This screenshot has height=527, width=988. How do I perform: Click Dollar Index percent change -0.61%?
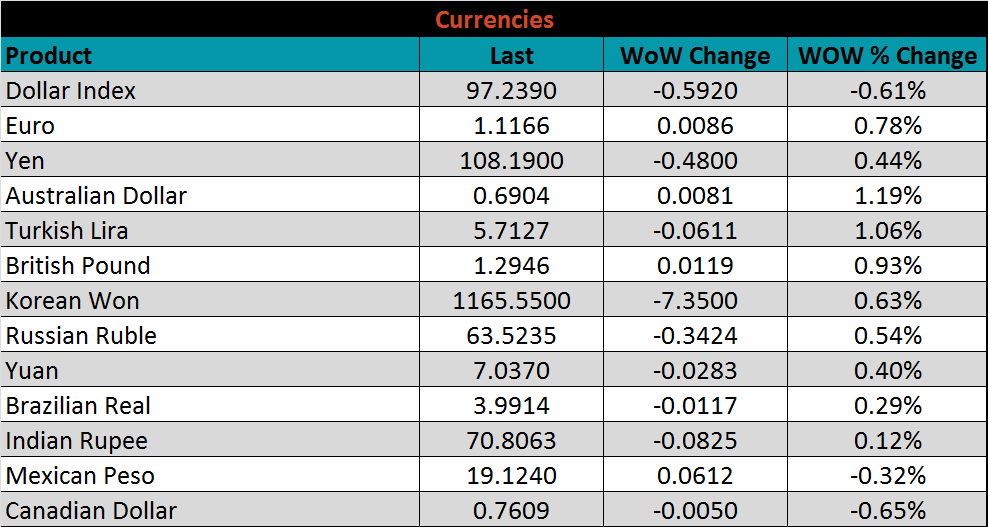point(887,91)
